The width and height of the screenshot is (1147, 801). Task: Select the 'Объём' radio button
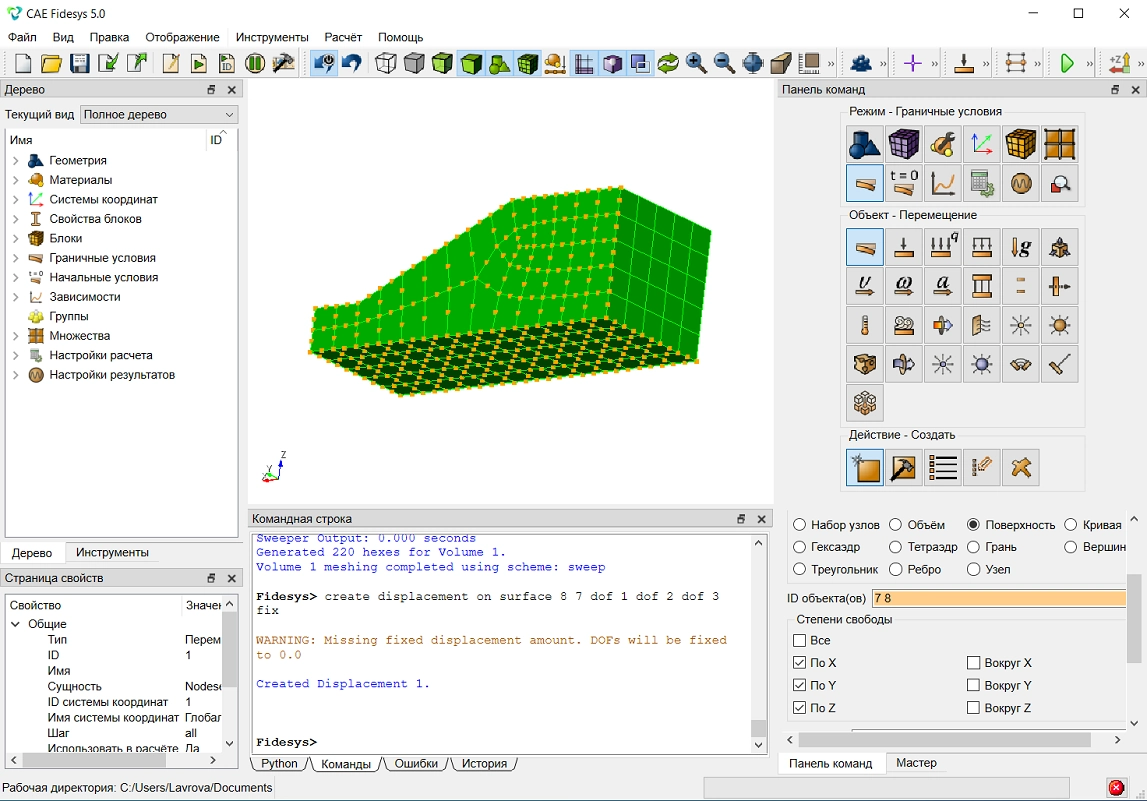pos(895,524)
